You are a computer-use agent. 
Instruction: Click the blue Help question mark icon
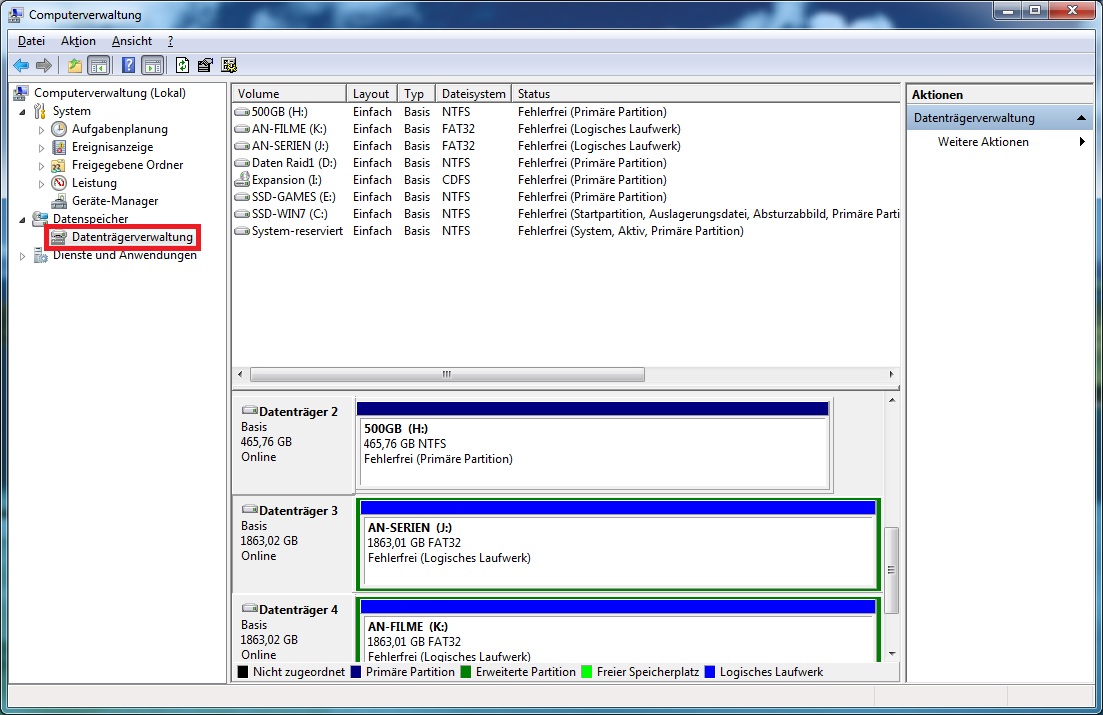(128, 65)
